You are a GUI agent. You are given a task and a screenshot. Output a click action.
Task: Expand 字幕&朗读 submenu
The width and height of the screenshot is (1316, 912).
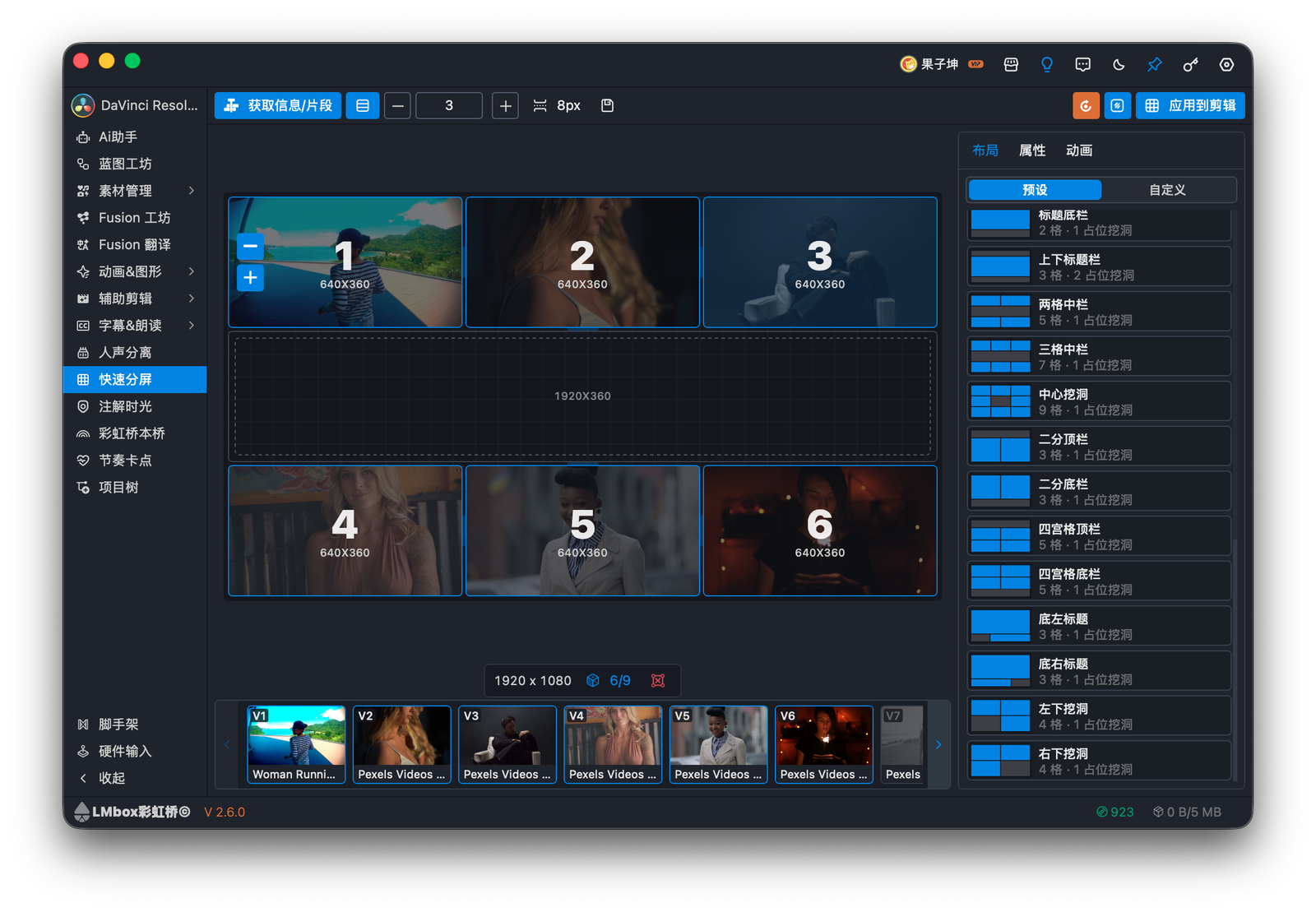click(x=192, y=326)
